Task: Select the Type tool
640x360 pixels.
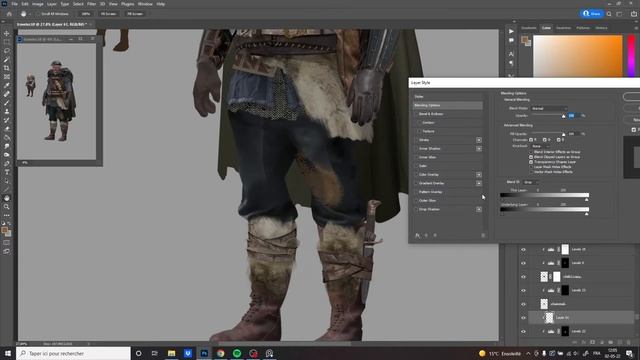Action: (x=7, y=172)
